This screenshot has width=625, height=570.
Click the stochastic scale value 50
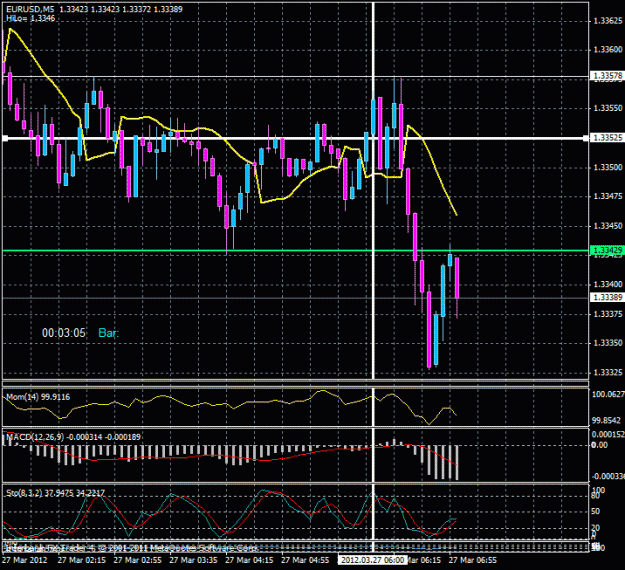596,511
